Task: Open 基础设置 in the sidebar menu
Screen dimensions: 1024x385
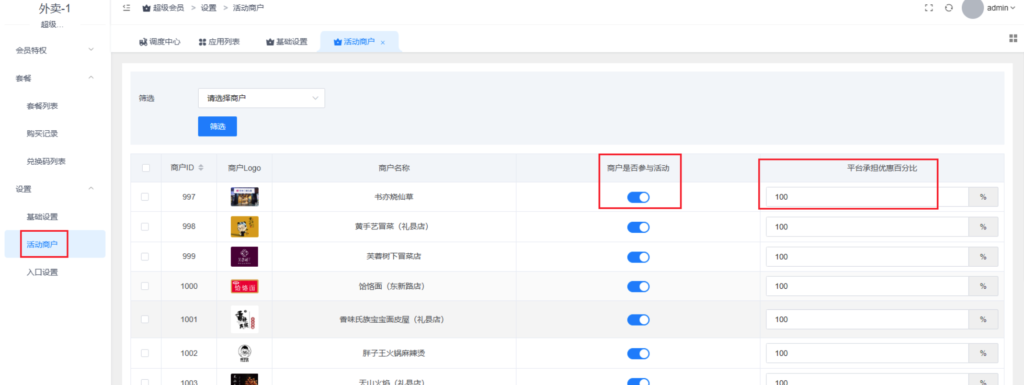Action: pos(42,217)
